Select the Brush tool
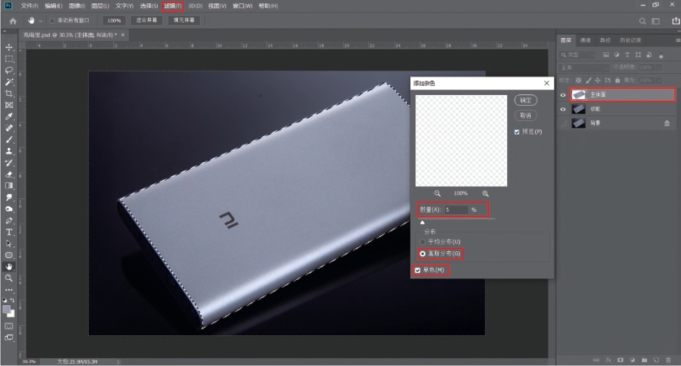The width and height of the screenshot is (681, 366). (9, 140)
